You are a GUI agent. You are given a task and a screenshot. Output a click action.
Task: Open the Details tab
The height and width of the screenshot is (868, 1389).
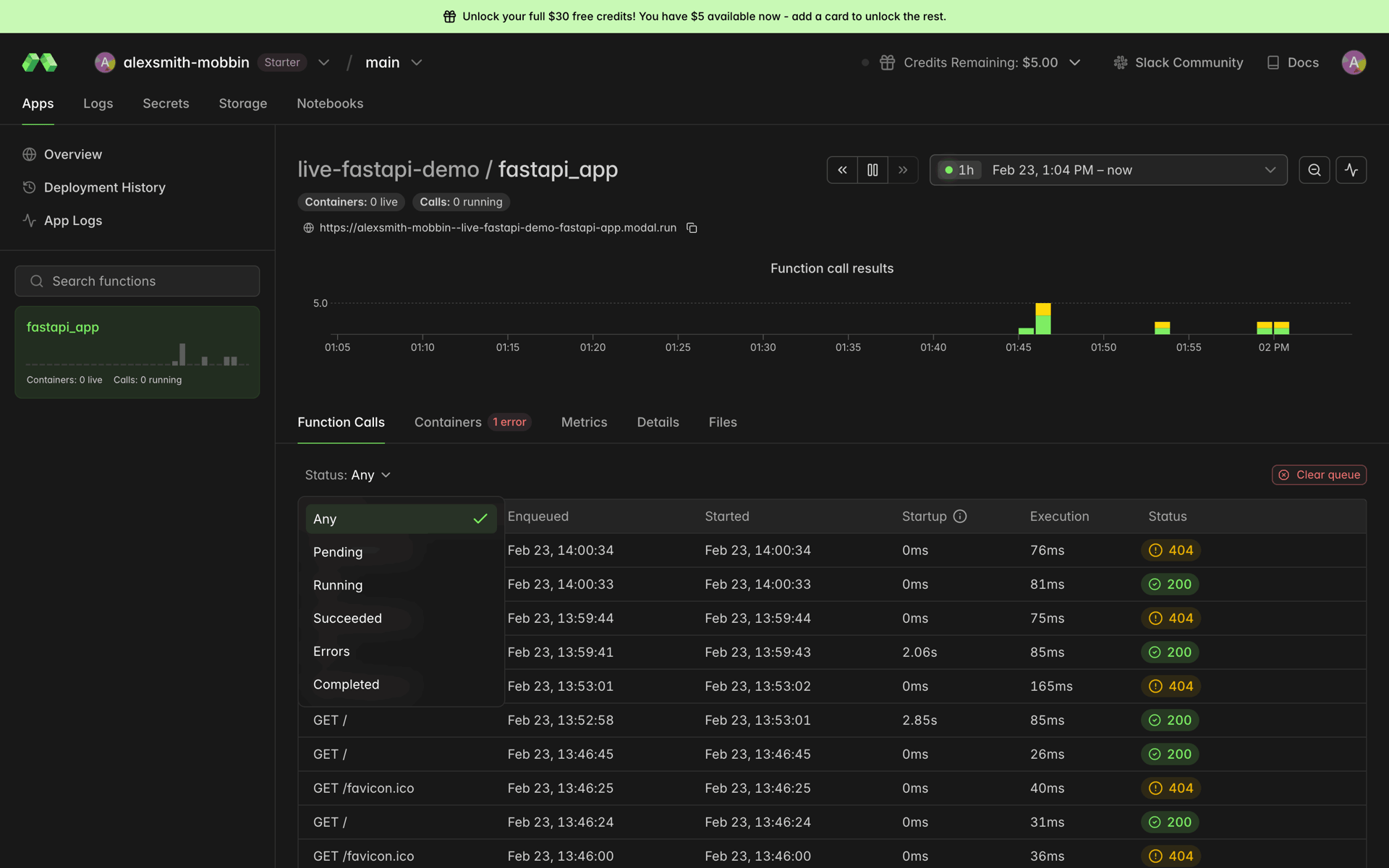click(x=658, y=422)
